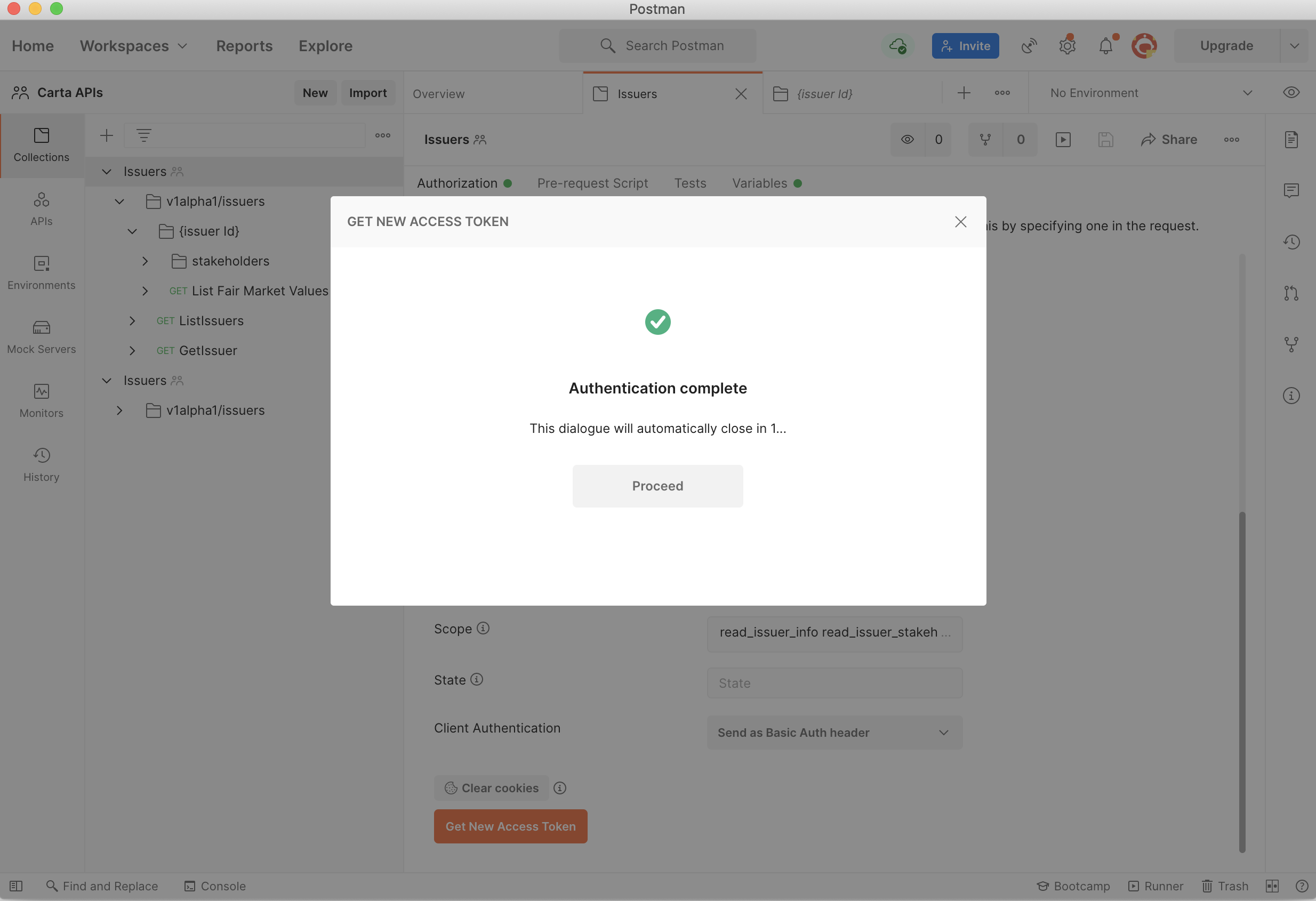Screen dimensions: 1316x901
Task: Open tab options ellipsis menu
Action: click(x=1002, y=93)
